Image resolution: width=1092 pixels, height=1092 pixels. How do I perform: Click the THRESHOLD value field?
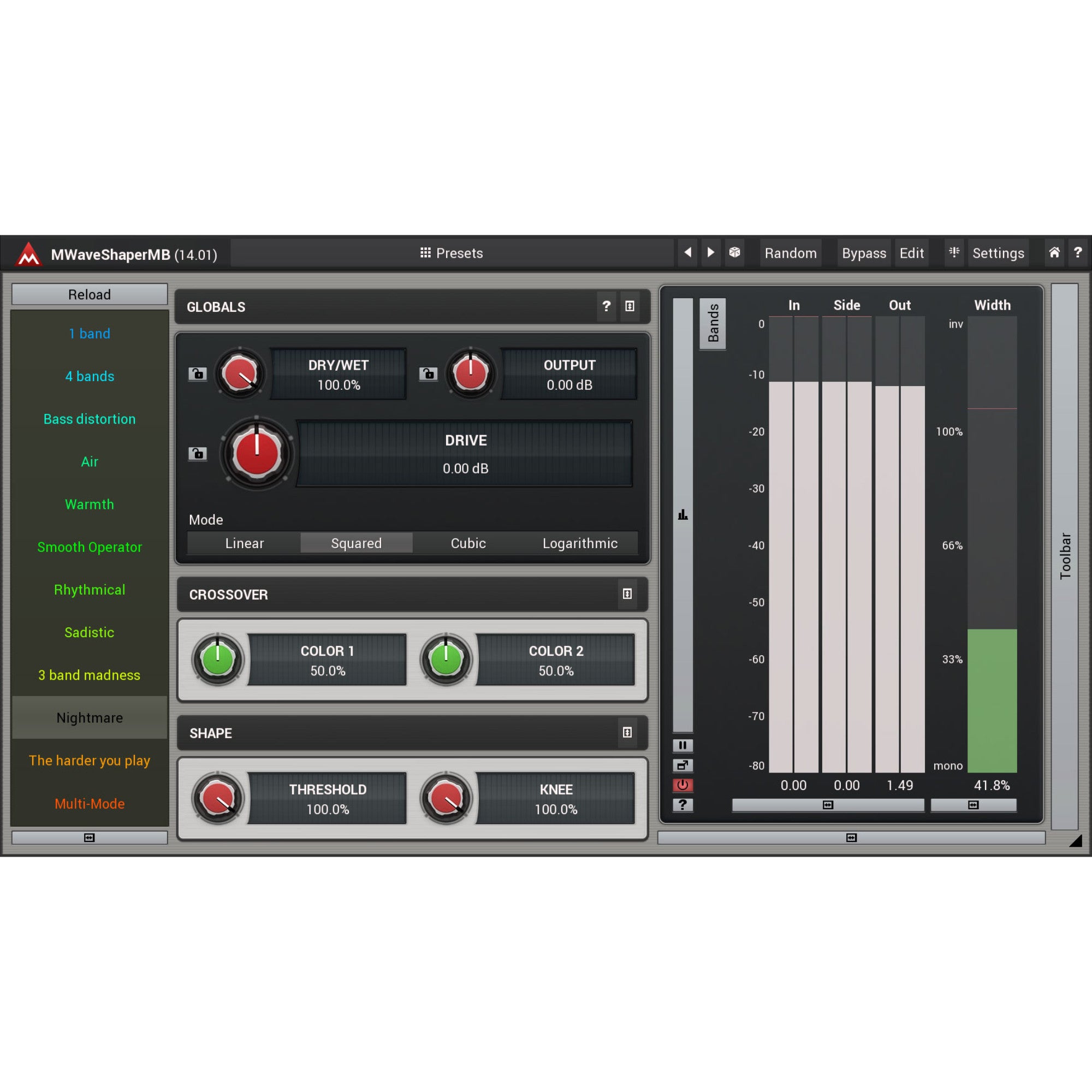328,798
